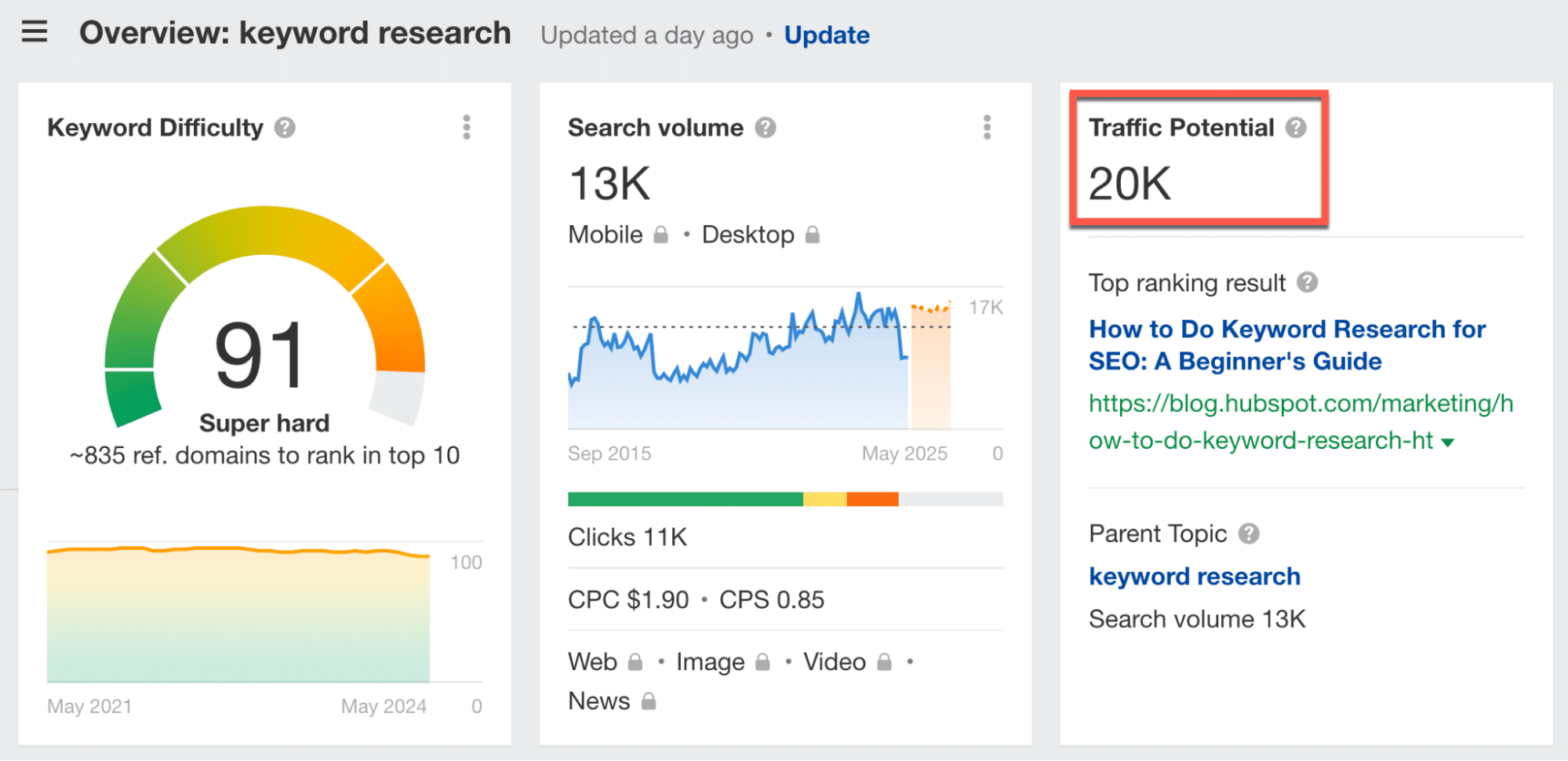Select the Web results filter
1568x761 pixels.
coord(592,661)
